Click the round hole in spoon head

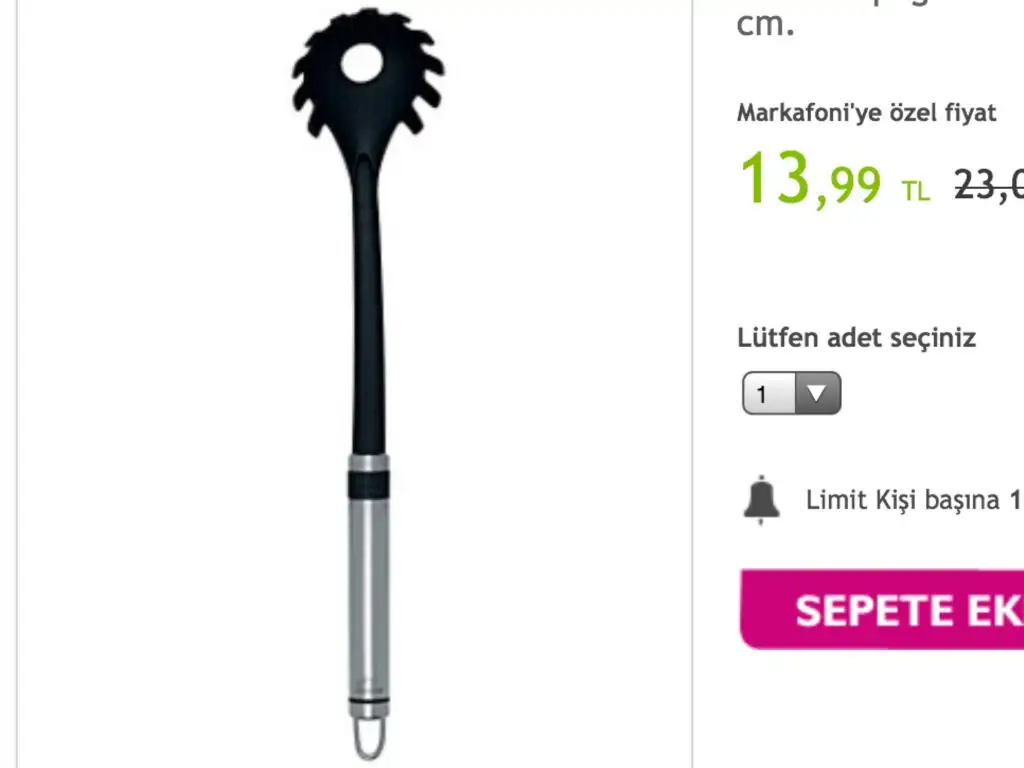click(362, 63)
